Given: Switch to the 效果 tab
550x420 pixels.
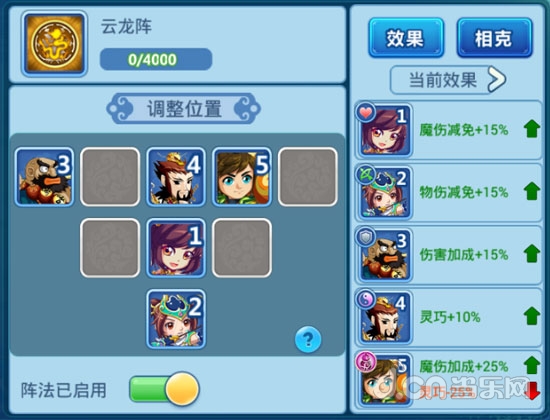Looking at the screenshot, I should [406, 38].
